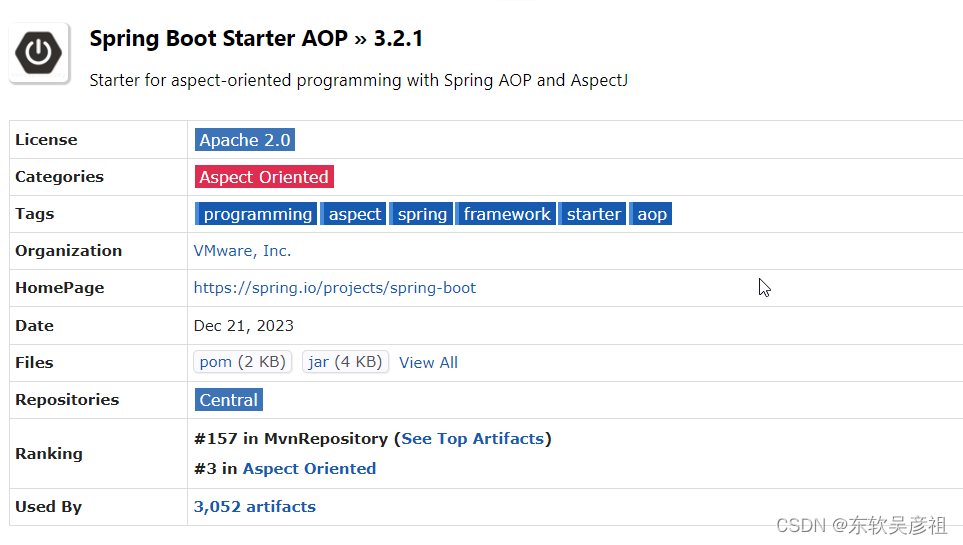Image resolution: width=963 pixels, height=545 pixels.
Task: Open the 3,052 artifacts link
Action: click(x=255, y=507)
